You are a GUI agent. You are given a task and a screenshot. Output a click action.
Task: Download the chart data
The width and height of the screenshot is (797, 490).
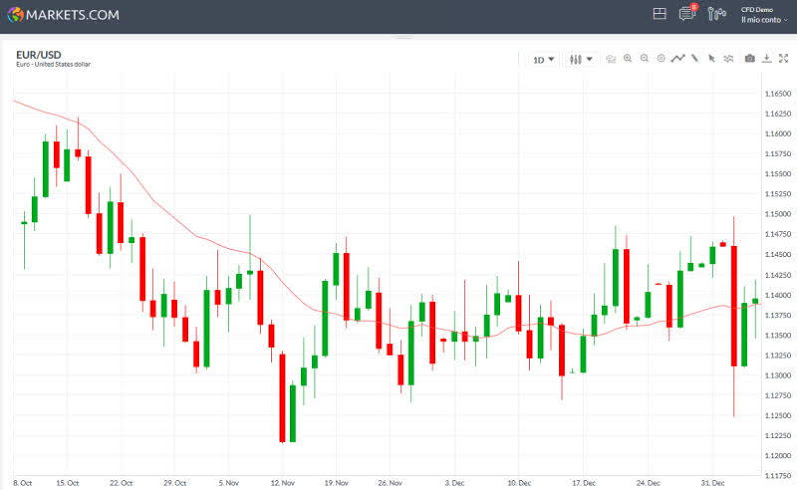tap(767, 59)
